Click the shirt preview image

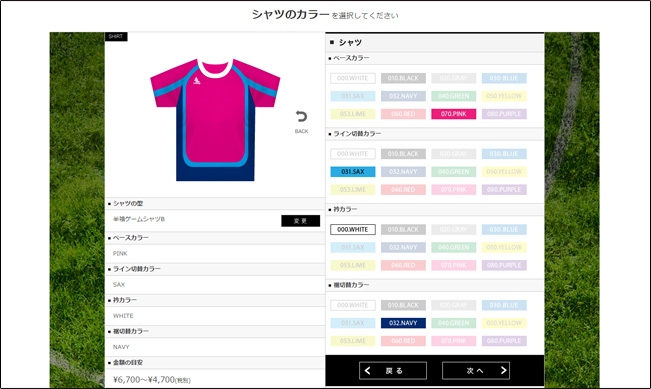coord(215,120)
